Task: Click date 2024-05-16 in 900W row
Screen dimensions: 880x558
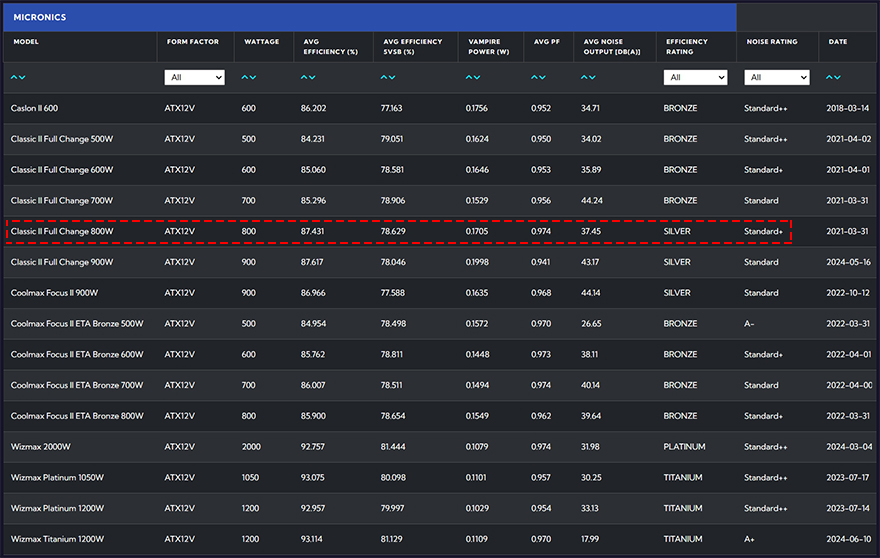Action: pyautogui.click(x=849, y=262)
